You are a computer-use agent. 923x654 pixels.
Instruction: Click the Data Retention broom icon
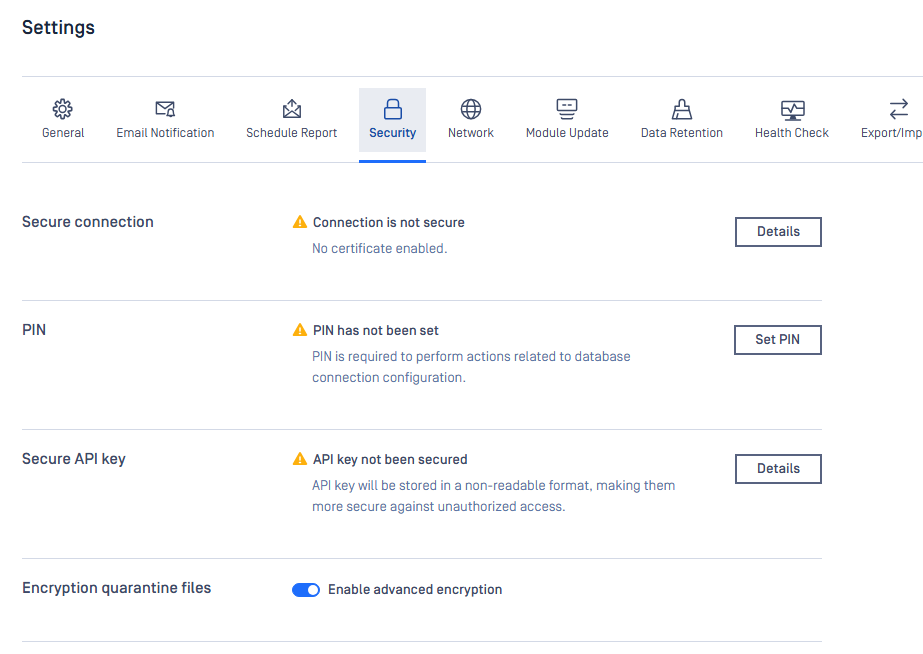[x=682, y=109]
